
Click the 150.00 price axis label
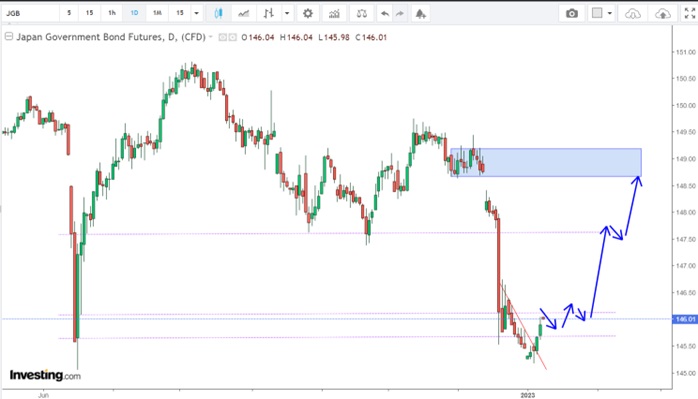(686, 106)
